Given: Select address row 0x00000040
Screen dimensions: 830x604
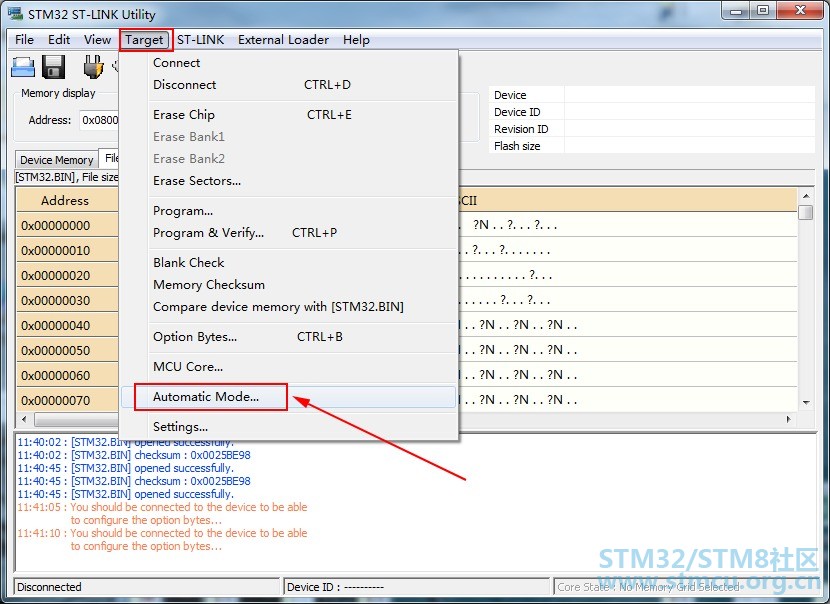Looking at the screenshot, I should click(x=67, y=325).
